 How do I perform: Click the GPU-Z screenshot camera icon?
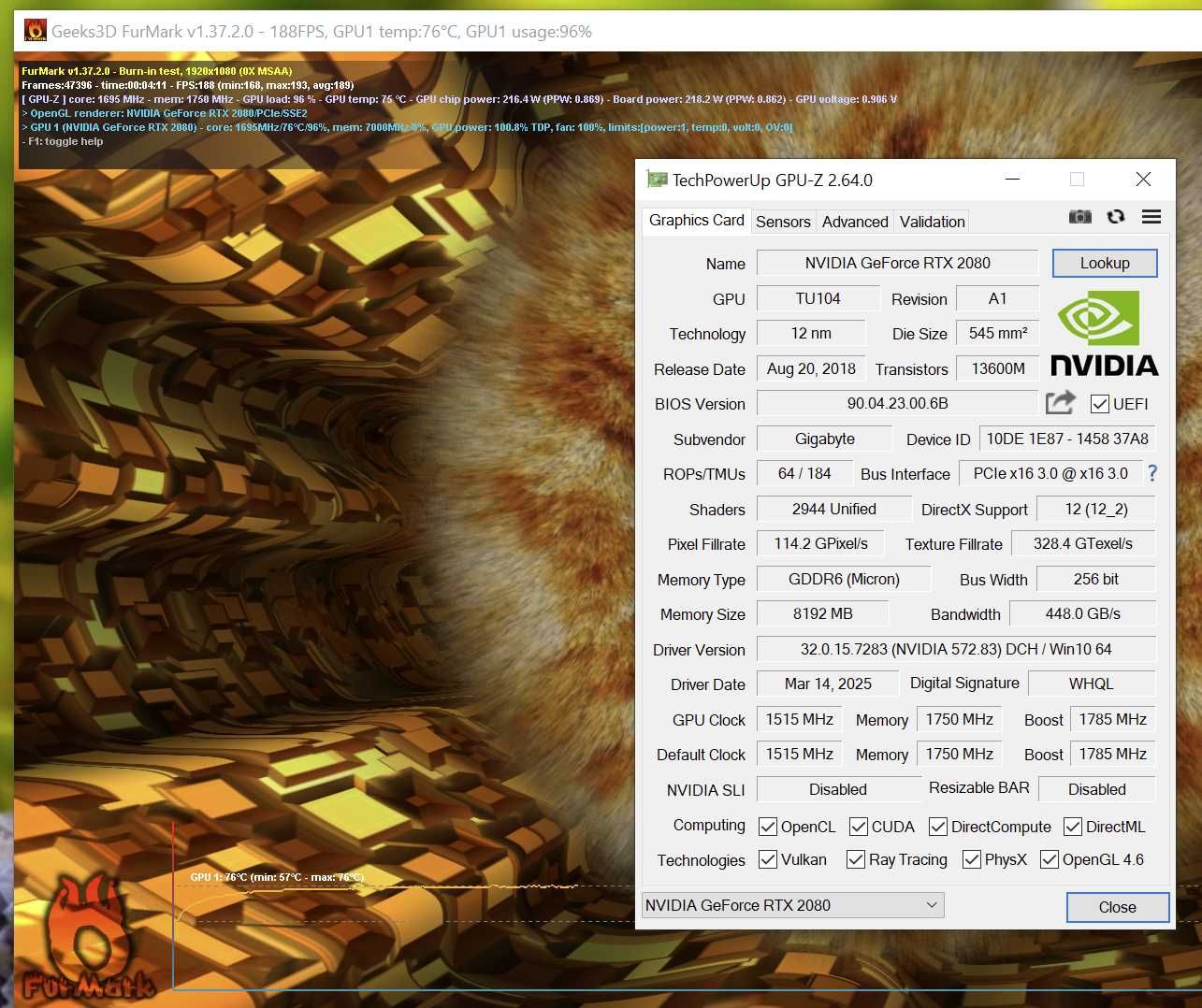(x=1079, y=217)
